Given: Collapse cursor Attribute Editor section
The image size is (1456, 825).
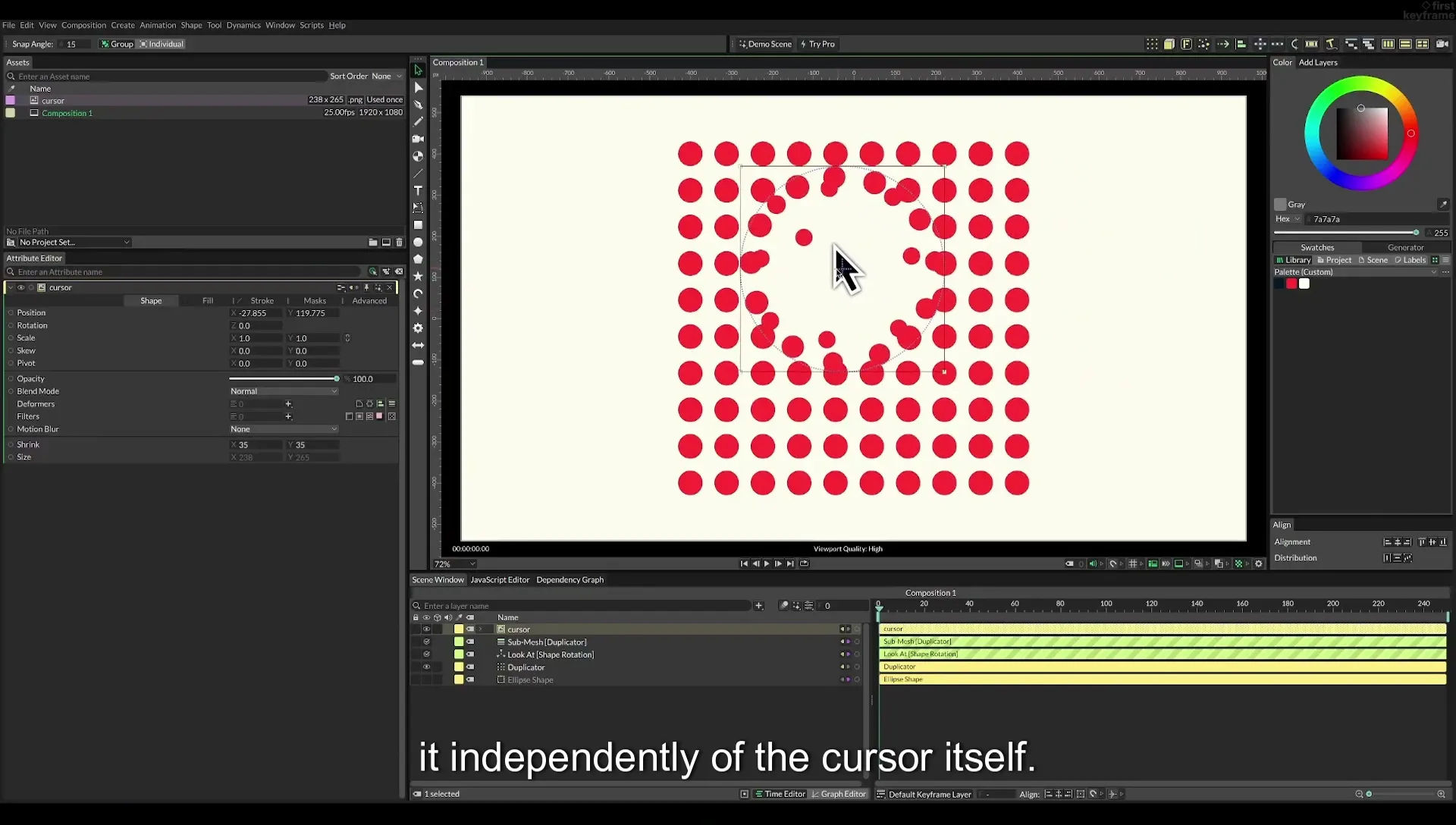Looking at the screenshot, I should [10, 287].
